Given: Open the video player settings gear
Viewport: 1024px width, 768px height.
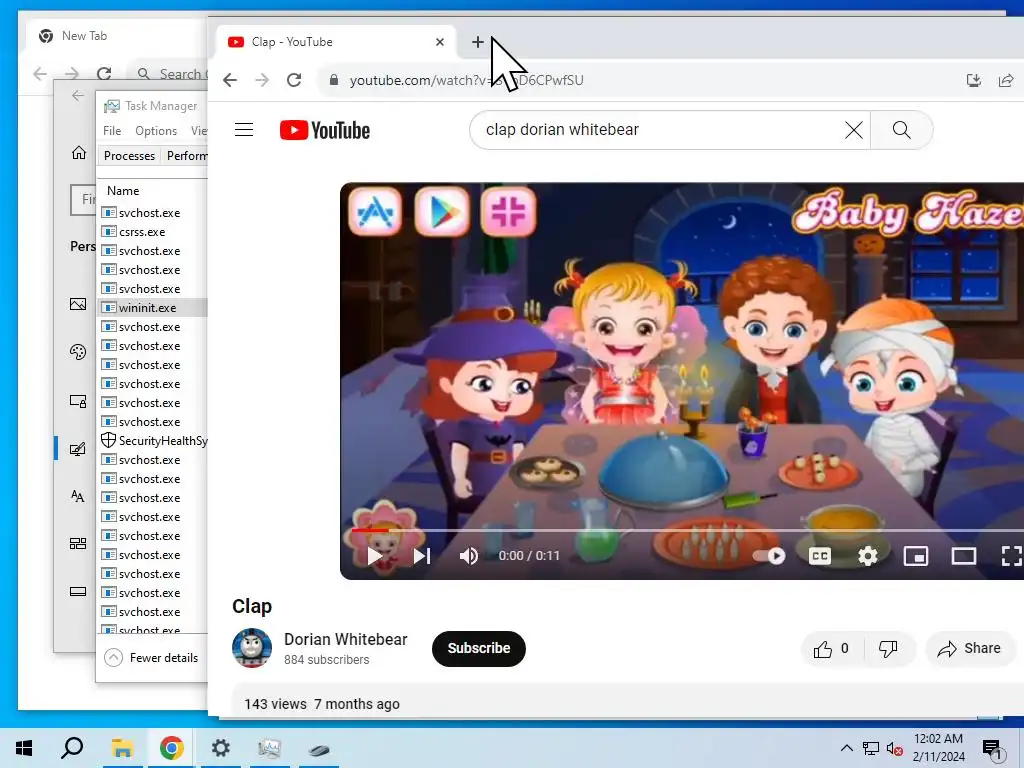Looking at the screenshot, I should pyautogui.click(x=867, y=556).
